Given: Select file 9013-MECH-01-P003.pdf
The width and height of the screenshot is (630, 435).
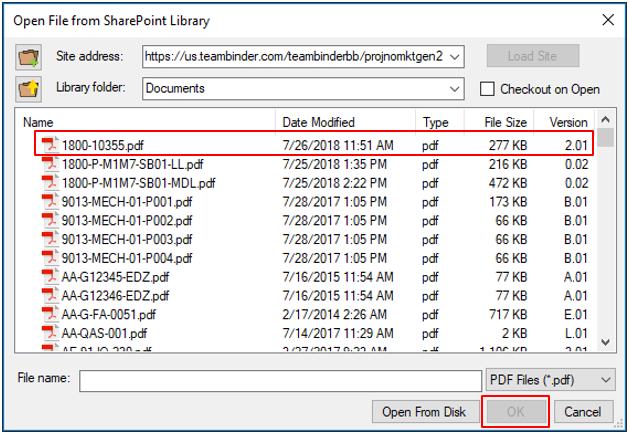Looking at the screenshot, I should (x=127, y=239).
